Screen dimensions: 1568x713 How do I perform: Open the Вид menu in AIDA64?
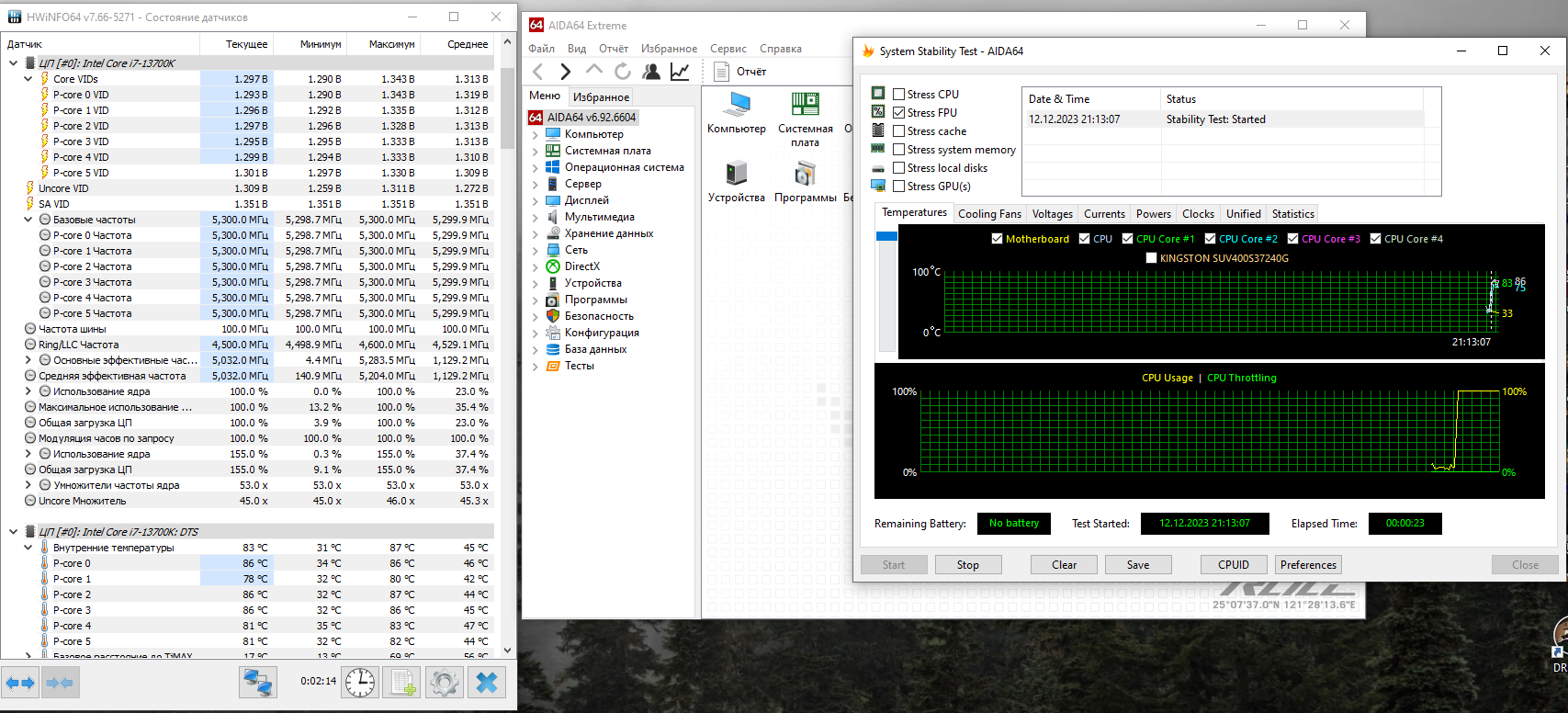(x=577, y=49)
